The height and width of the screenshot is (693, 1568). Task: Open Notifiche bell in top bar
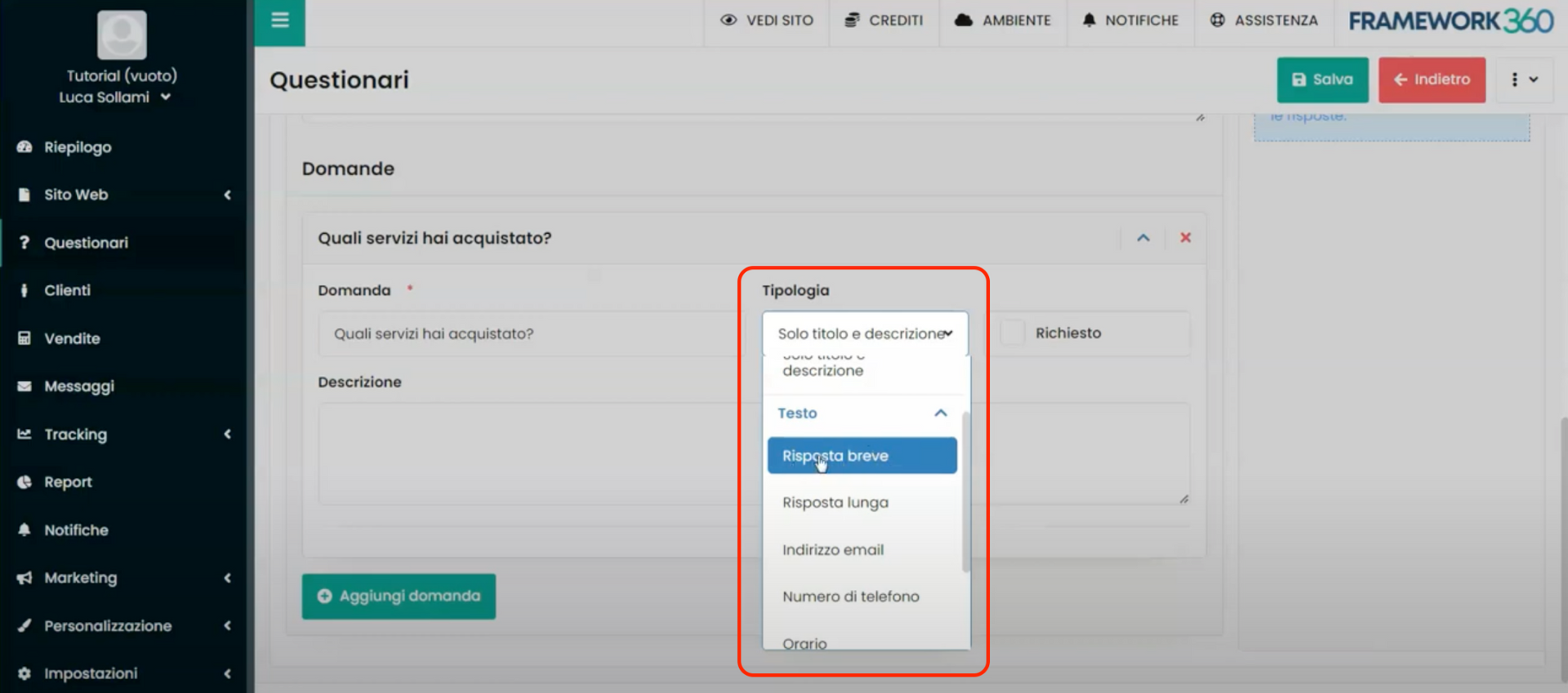[1089, 20]
